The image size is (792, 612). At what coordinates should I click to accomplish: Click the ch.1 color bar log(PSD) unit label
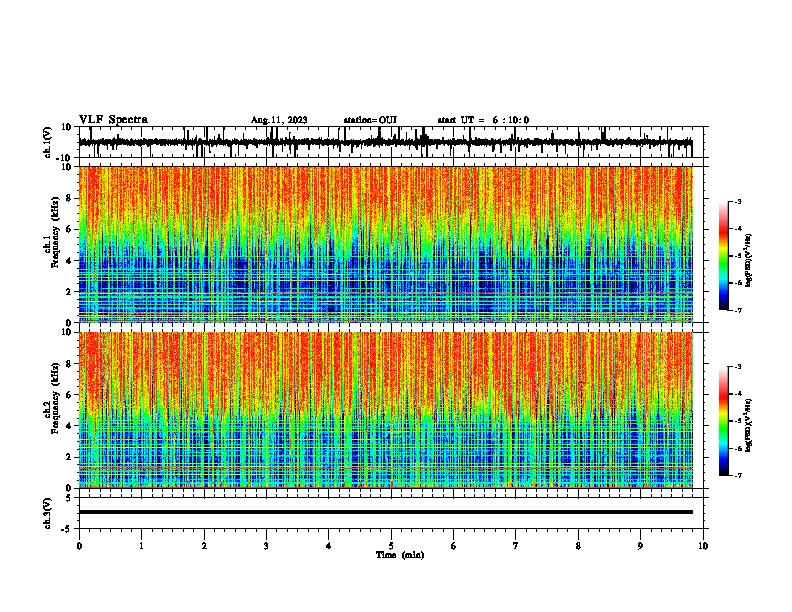(x=749, y=261)
